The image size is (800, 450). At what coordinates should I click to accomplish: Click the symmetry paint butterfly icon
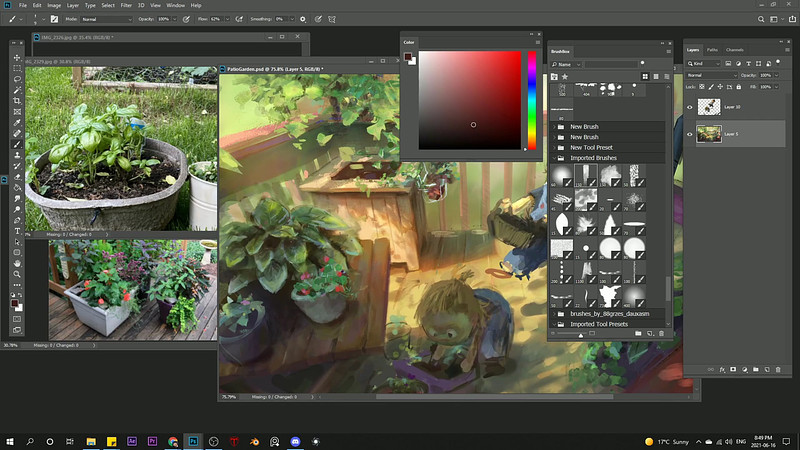click(332, 19)
